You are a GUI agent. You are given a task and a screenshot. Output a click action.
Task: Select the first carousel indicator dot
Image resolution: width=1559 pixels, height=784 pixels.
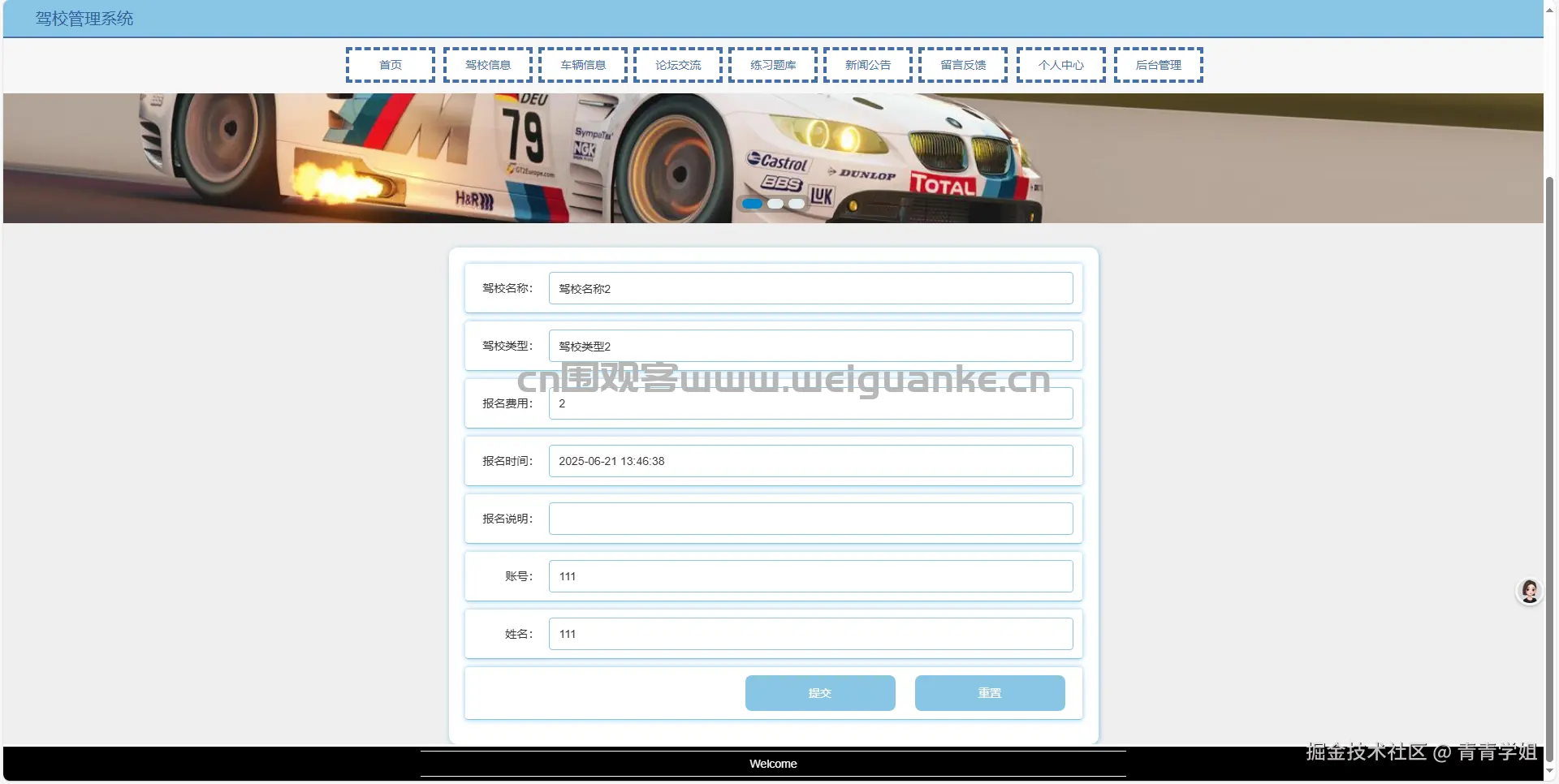coord(753,204)
